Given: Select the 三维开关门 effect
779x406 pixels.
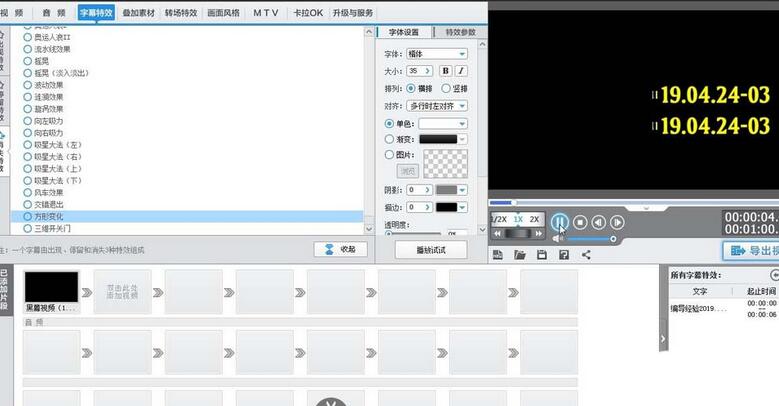Looking at the screenshot, I should pos(47,229).
